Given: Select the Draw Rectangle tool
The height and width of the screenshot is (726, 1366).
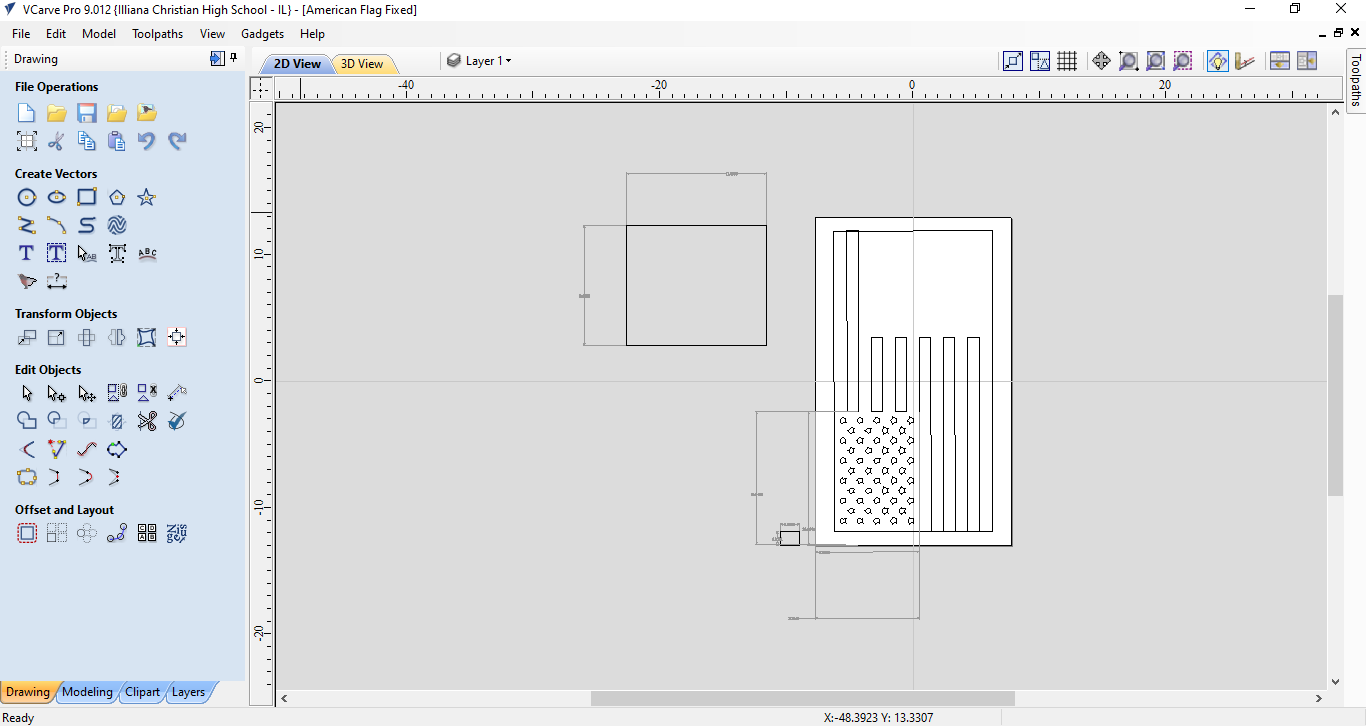Looking at the screenshot, I should click(87, 197).
